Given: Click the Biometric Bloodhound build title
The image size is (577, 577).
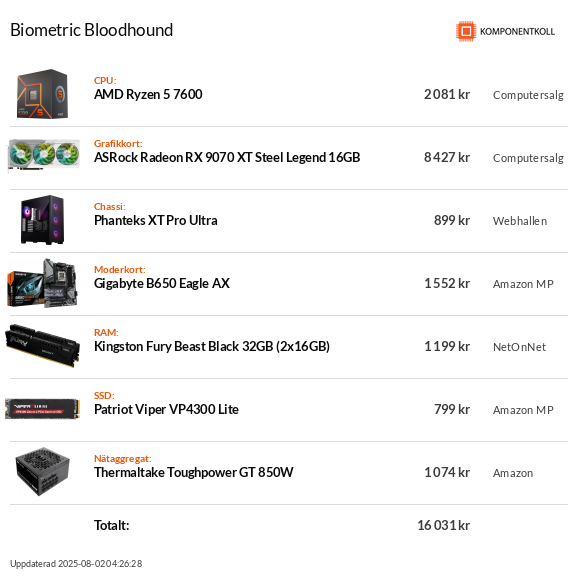Looking at the screenshot, I should tap(92, 30).
